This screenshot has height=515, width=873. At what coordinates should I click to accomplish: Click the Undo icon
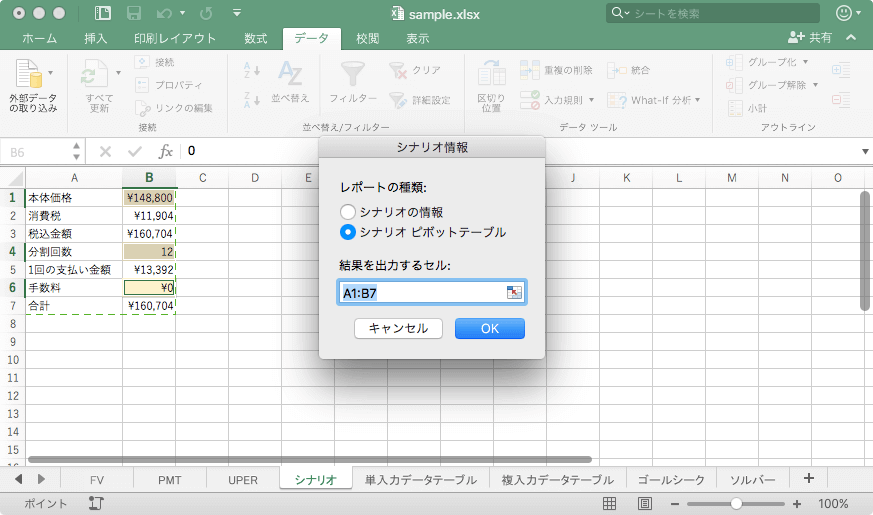[x=164, y=13]
